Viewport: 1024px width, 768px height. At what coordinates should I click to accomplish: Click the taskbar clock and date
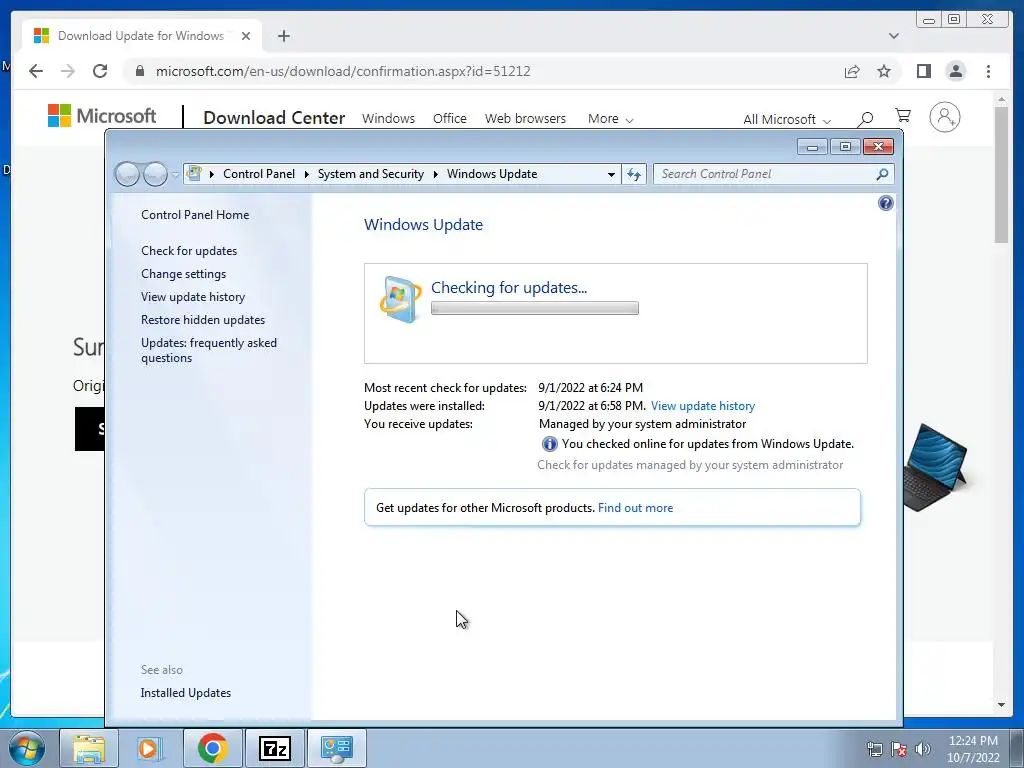[x=973, y=749]
